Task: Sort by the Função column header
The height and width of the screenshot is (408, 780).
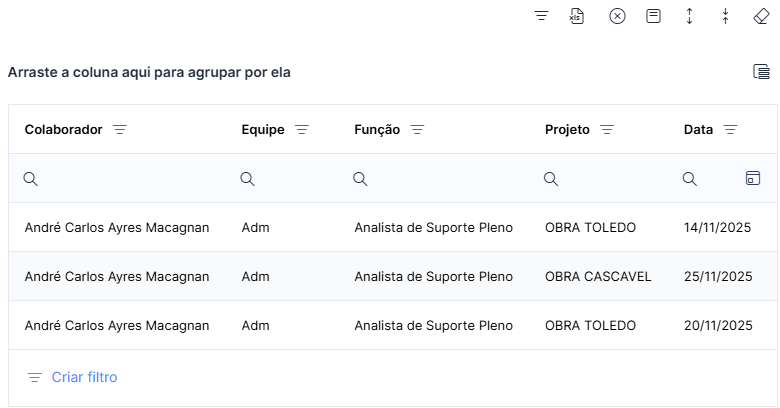Action: tap(377, 130)
